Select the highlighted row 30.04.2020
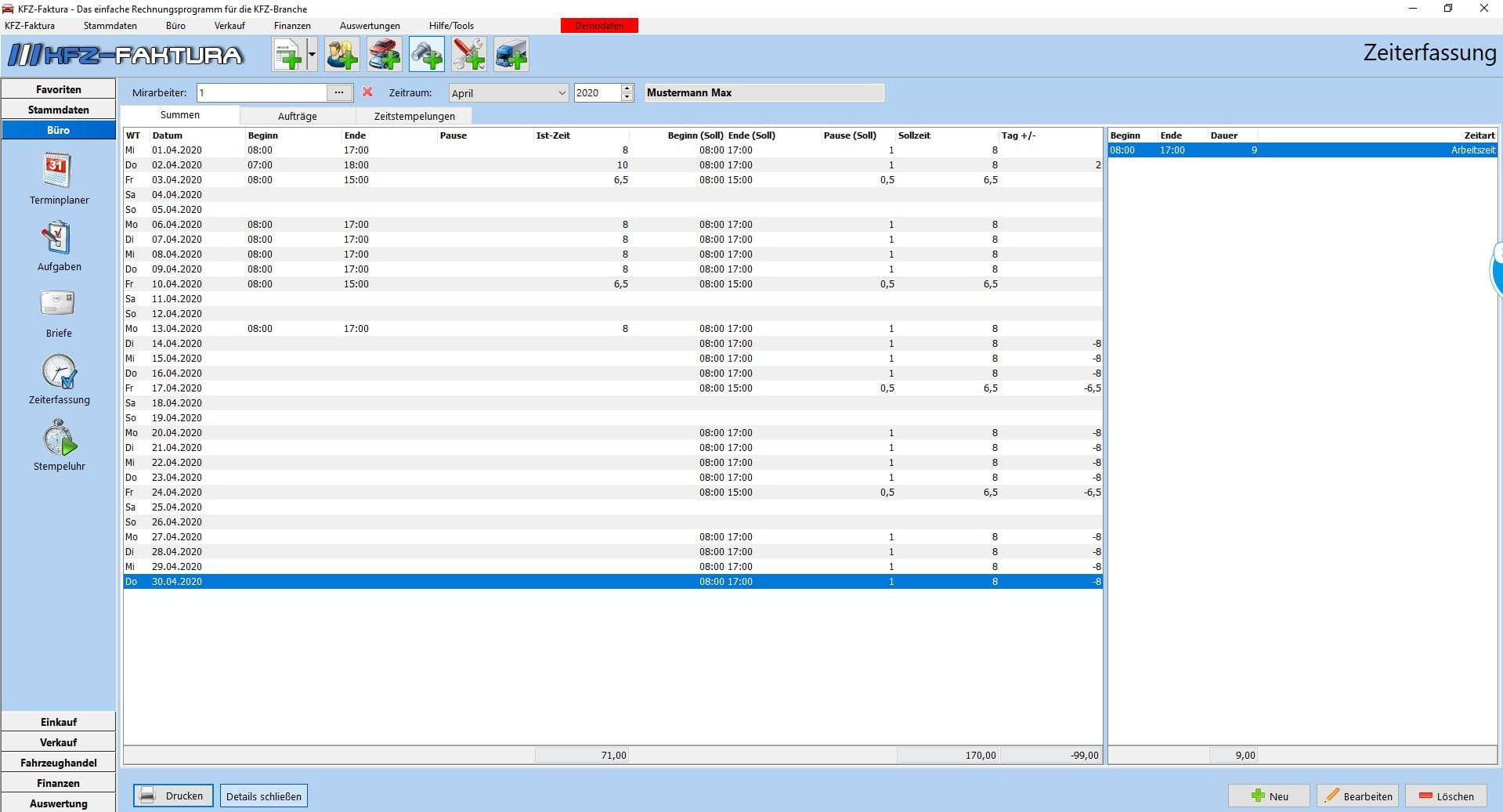Viewport: 1503px width, 812px height. pyautogui.click(x=613, y=582)
